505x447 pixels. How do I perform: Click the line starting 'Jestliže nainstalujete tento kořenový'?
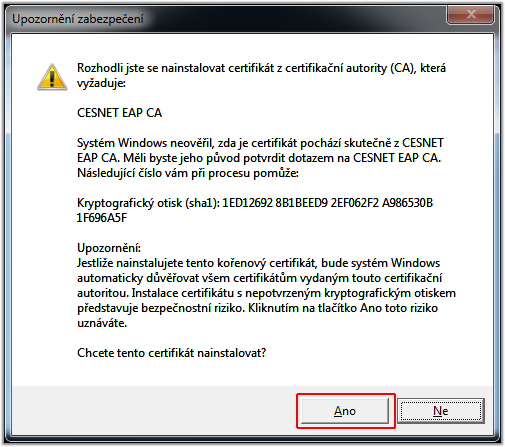(x=258, y=263)
